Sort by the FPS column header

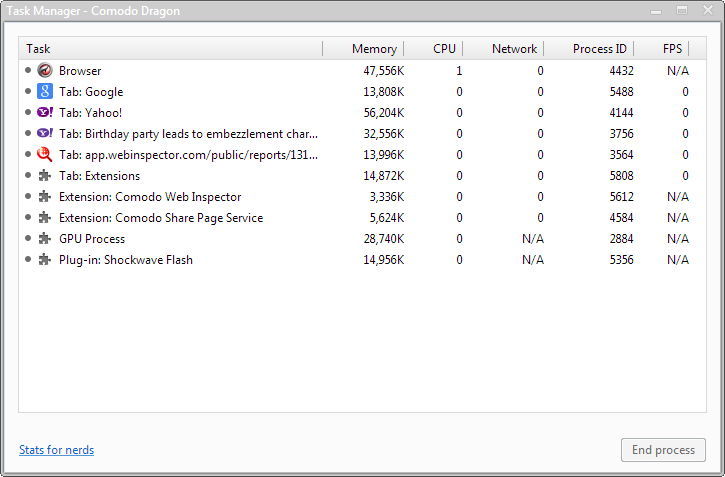pos(662,49)
